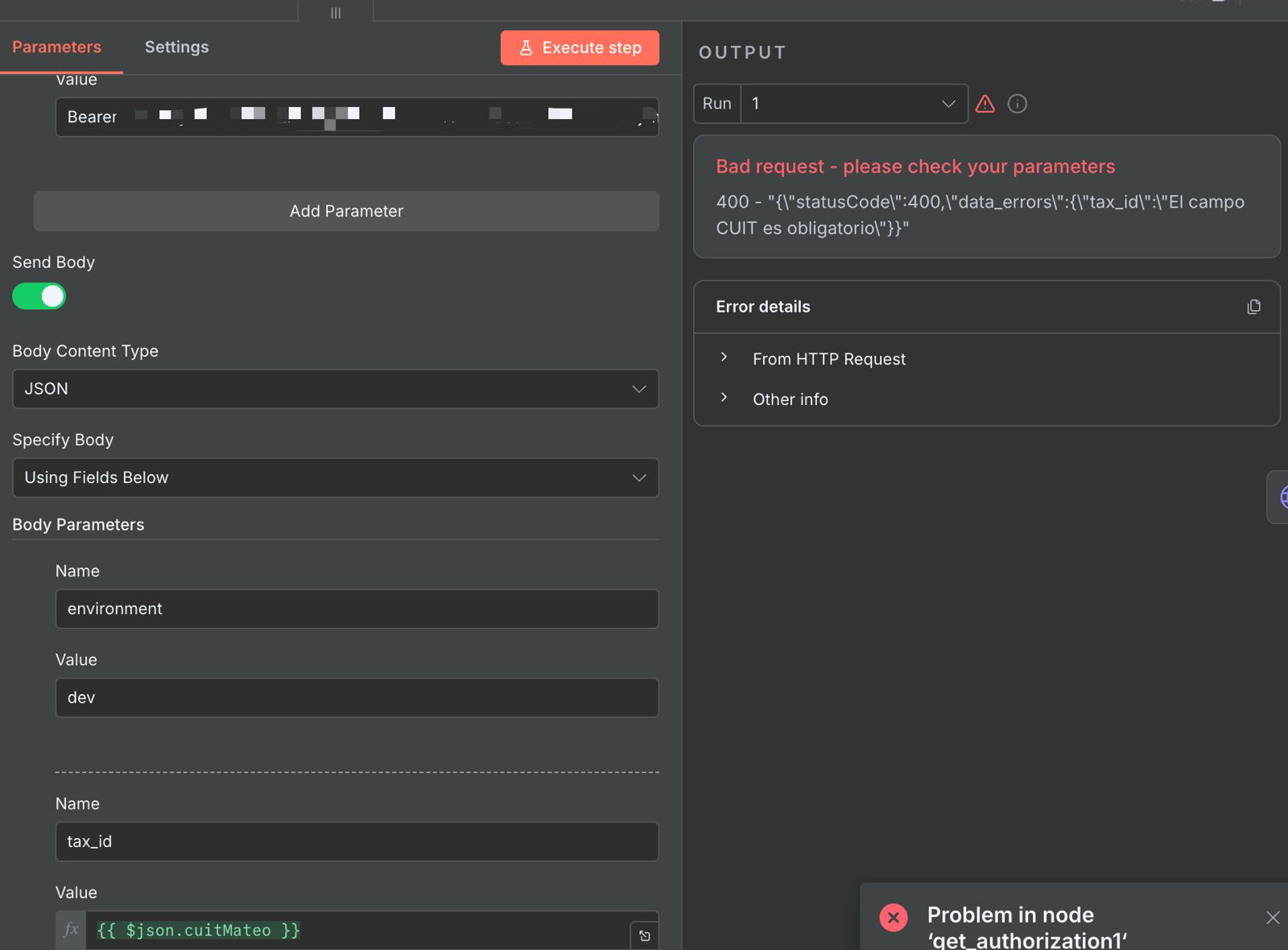This screenshot has height=950, width=1288.
Task: Click the copy error details icon
Action: tap(1253, 307)
